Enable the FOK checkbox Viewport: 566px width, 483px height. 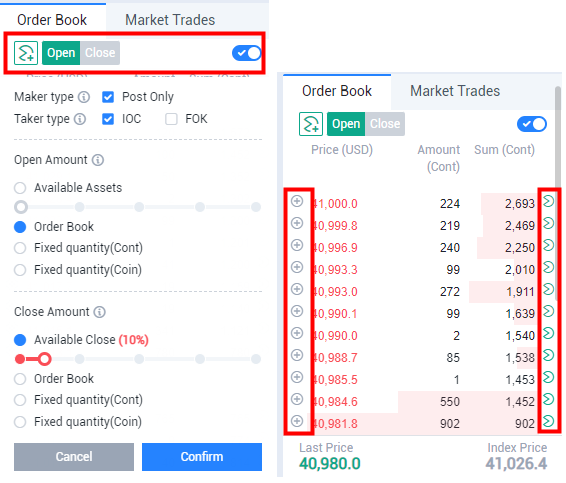click(x=171, y=119)
